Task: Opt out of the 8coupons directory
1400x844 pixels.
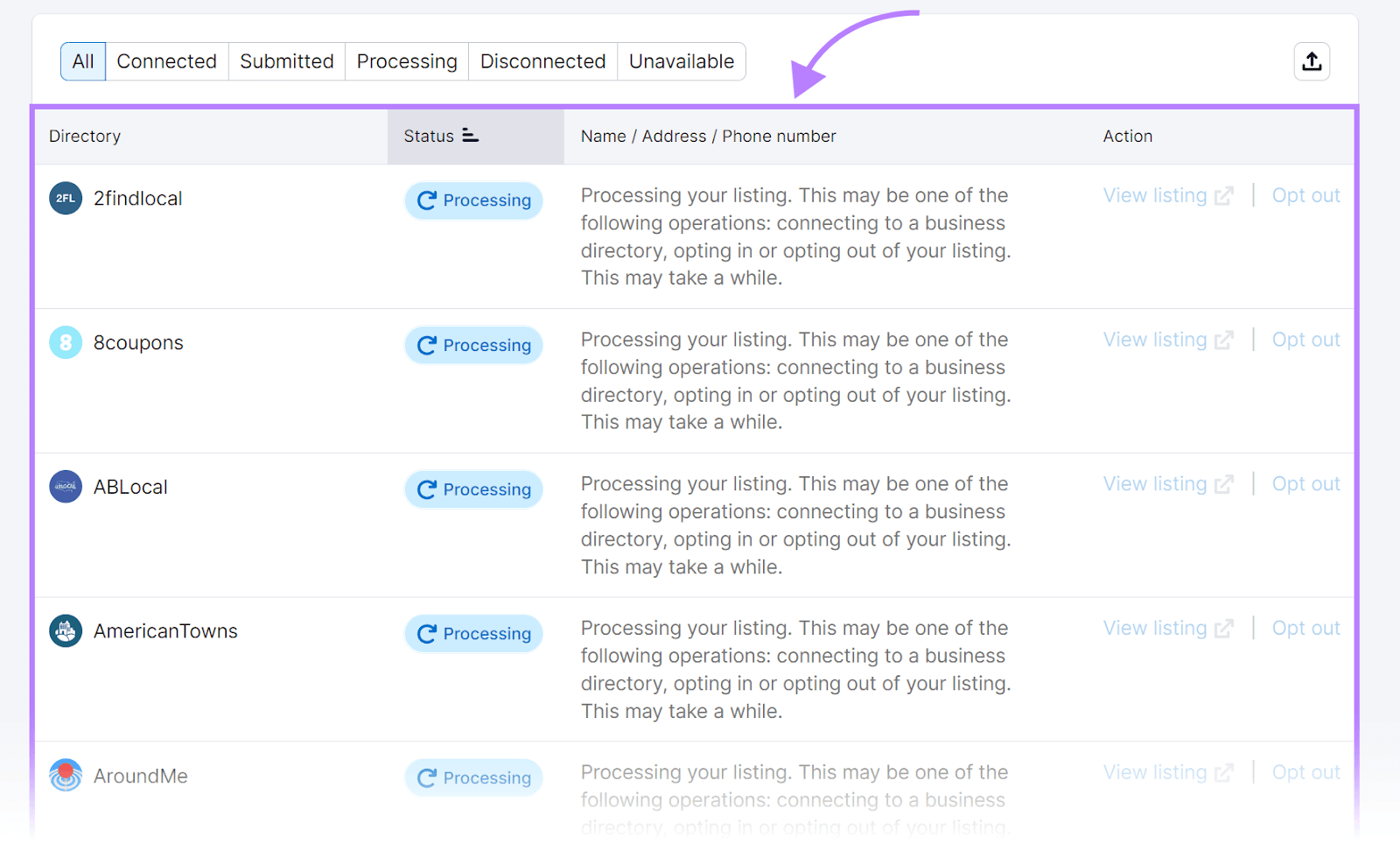Action: pos(1305,340)
